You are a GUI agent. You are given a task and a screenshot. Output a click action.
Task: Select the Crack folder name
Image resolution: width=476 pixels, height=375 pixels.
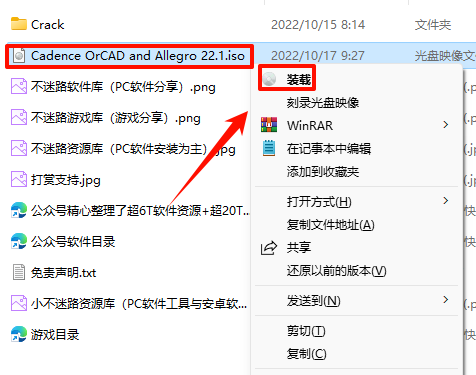coord(47,25)
